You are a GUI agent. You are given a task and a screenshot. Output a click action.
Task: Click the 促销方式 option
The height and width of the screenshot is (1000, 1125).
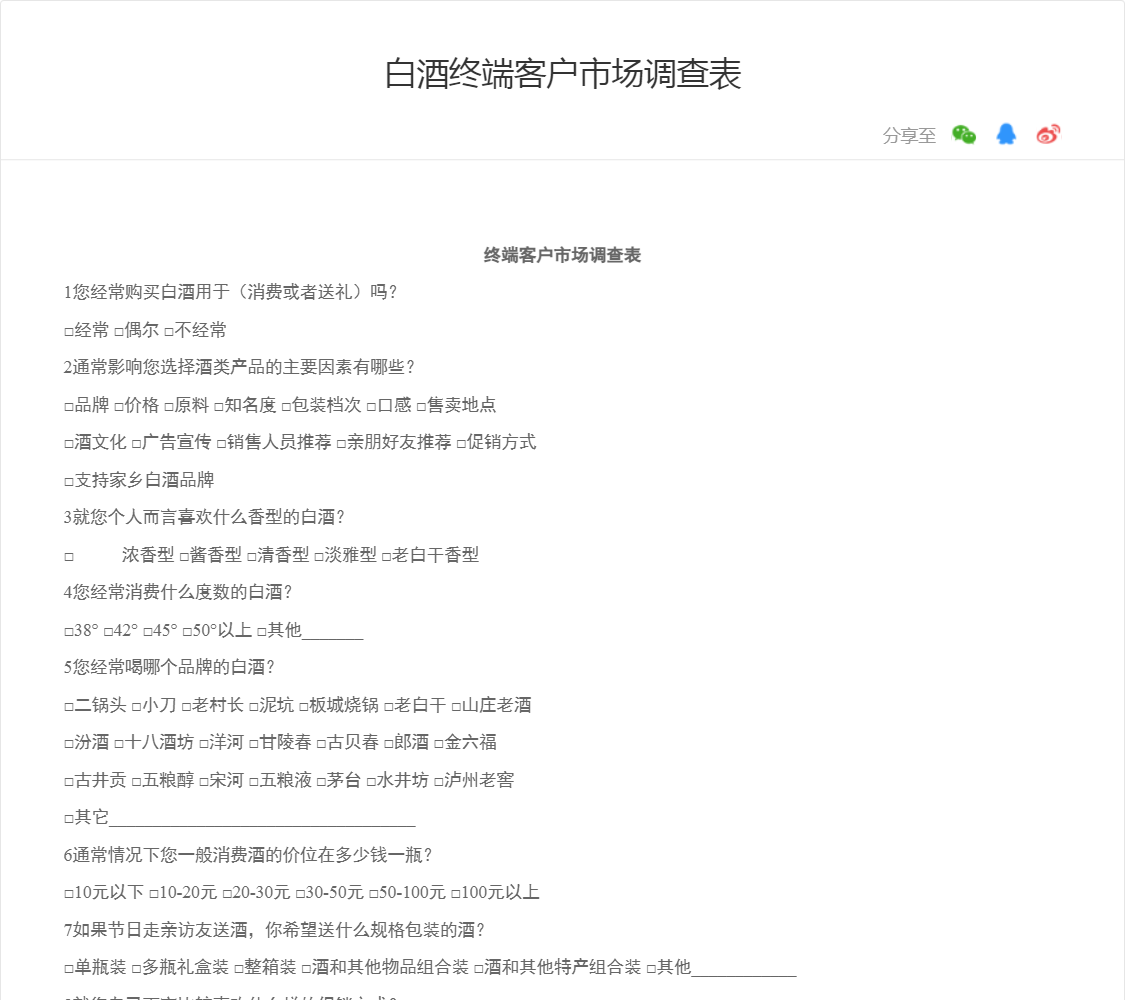click(x=496, y=442)
